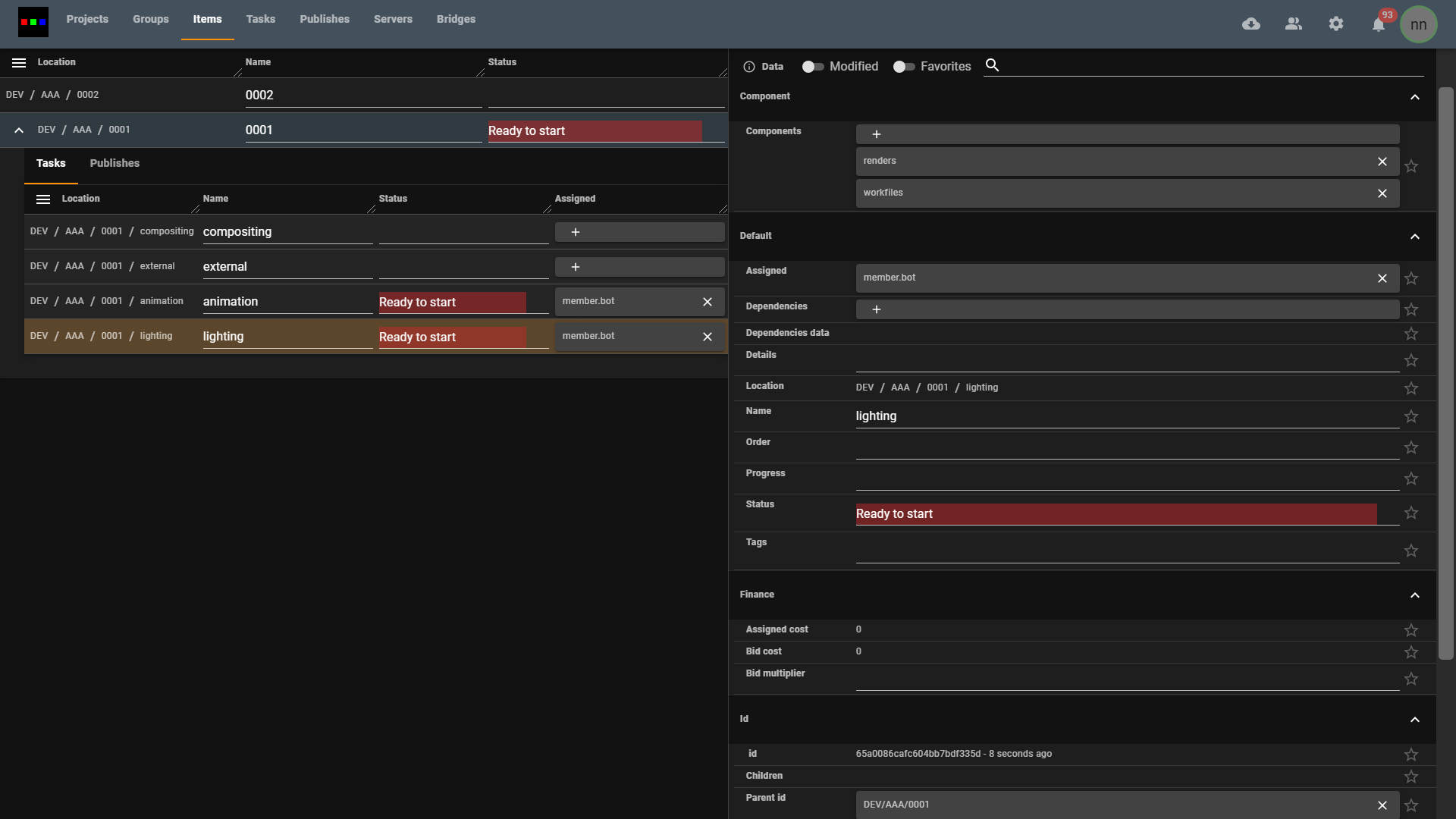Collapse the Component section

tap(1415, 97)
